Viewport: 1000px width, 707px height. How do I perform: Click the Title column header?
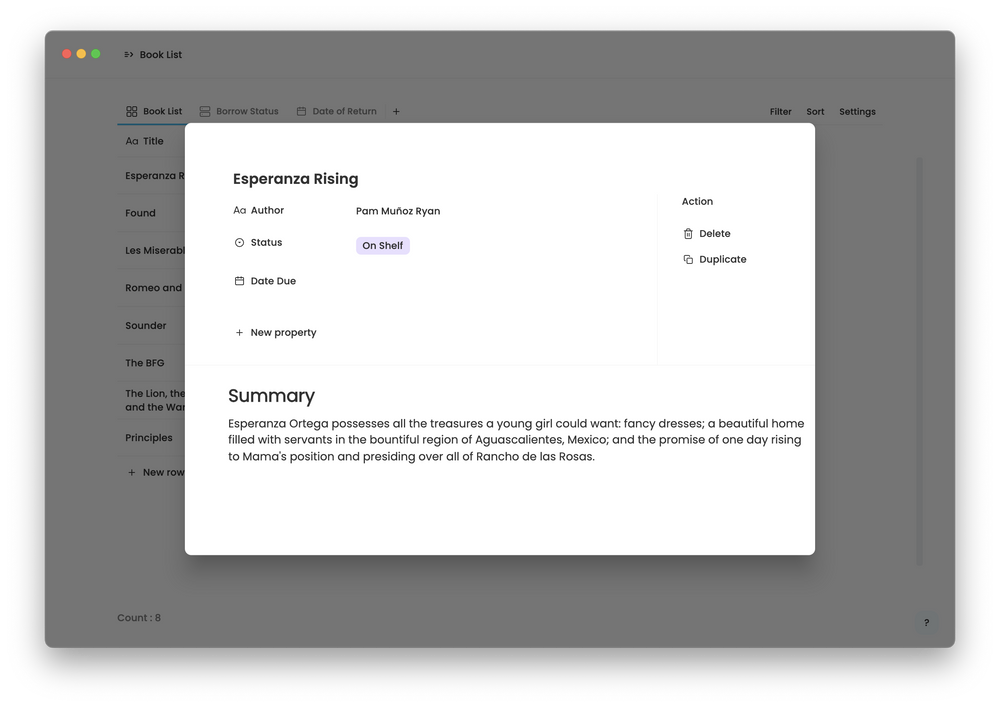(x=145, y=142)
